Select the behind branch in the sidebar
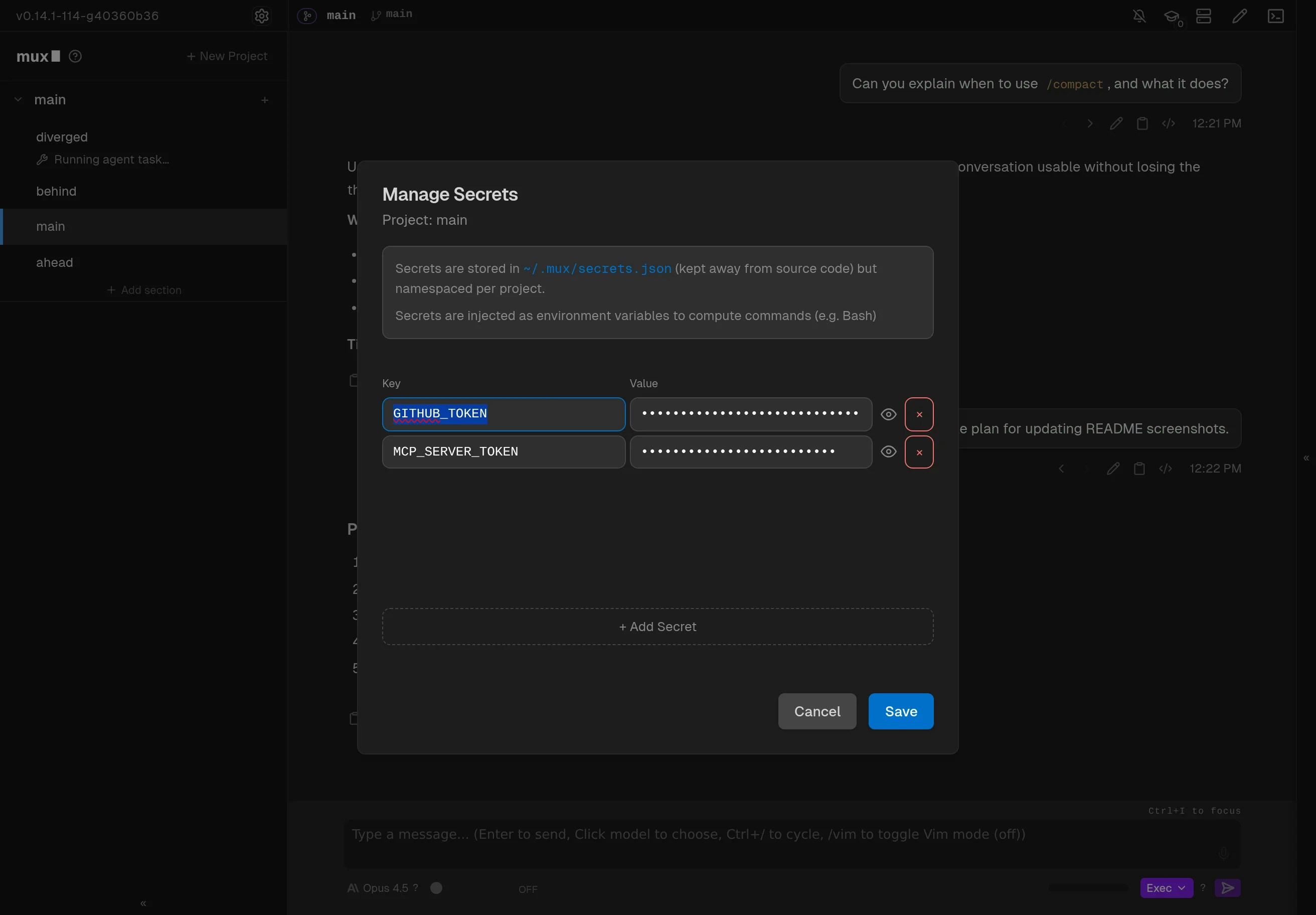Image resolution: width=1316 pixels, height=915 pixels. [56, 191]
